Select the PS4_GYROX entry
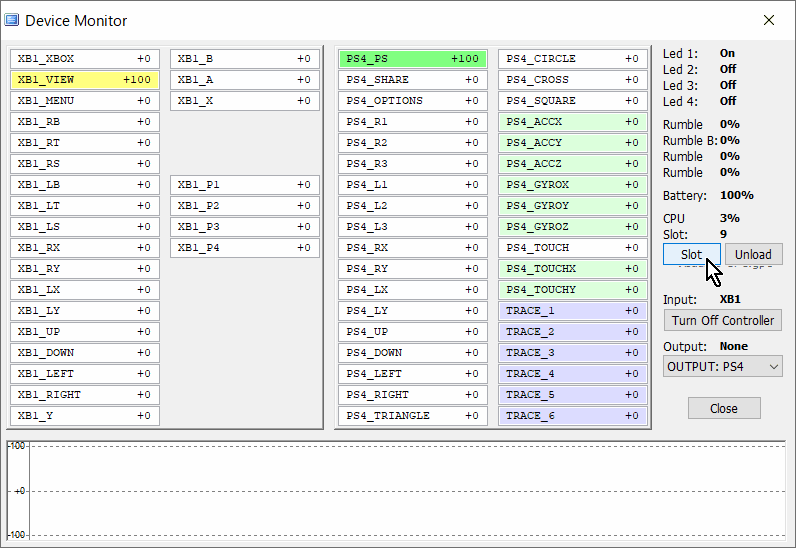Image resolution: width=796 pixels, height=548 pixels. pos(573,185)
